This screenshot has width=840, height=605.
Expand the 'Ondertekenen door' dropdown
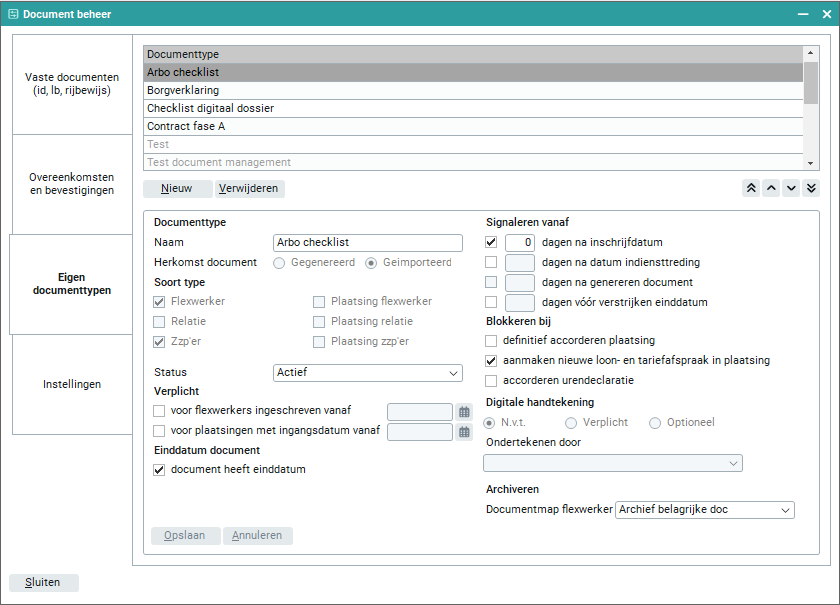pyautogui.click(x=612, y=463)
